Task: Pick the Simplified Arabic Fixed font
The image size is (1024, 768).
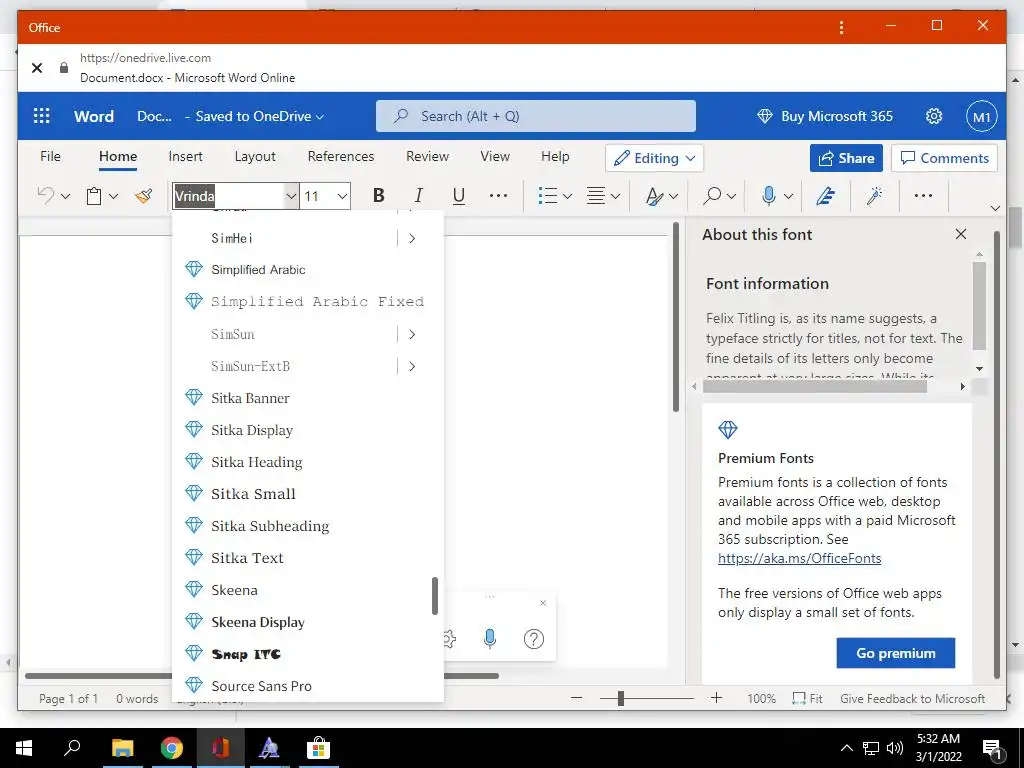Action: 308,302
